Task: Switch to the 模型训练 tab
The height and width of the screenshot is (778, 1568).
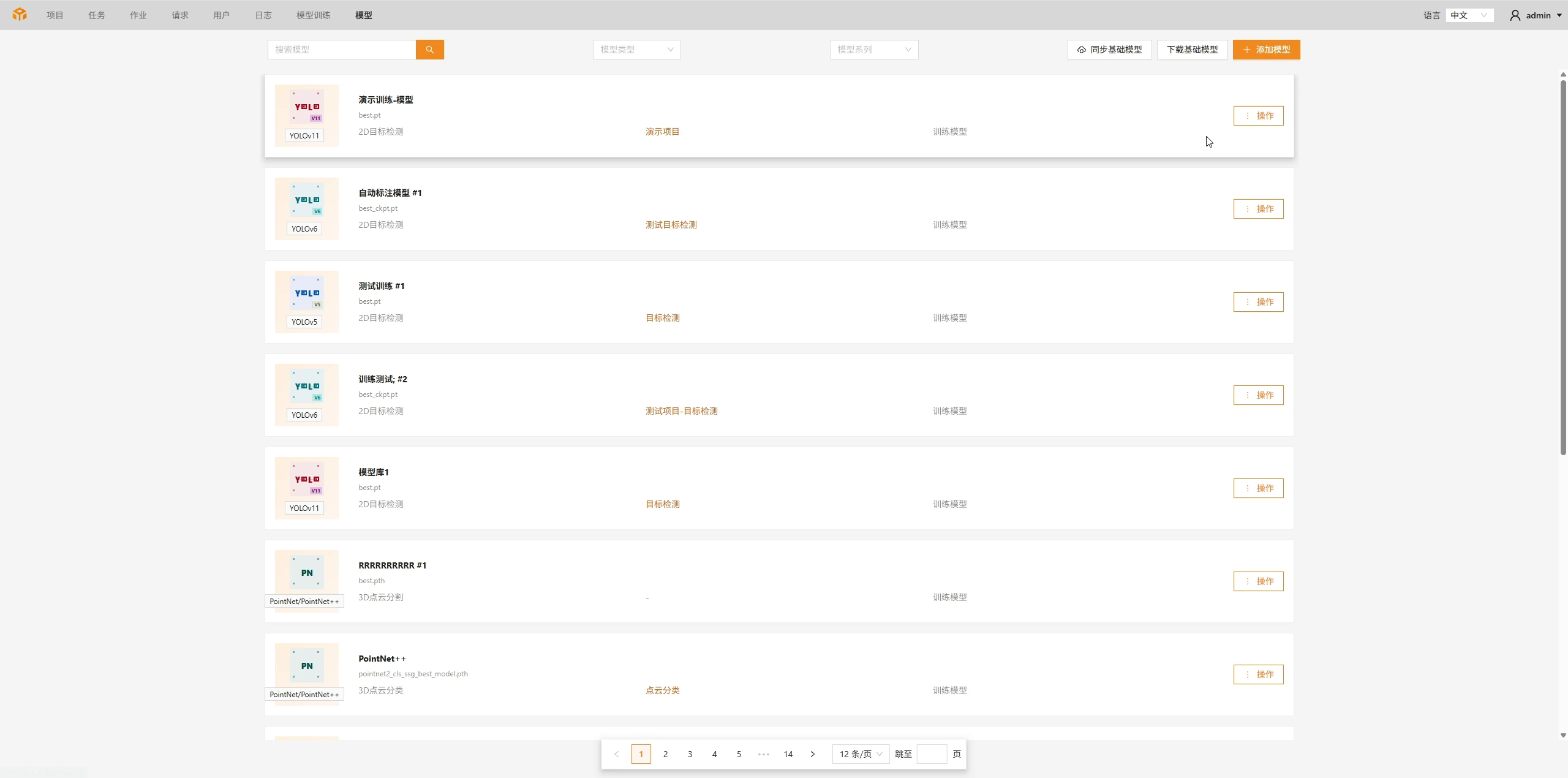Action: pyautogui.click(x=314, y=15)
